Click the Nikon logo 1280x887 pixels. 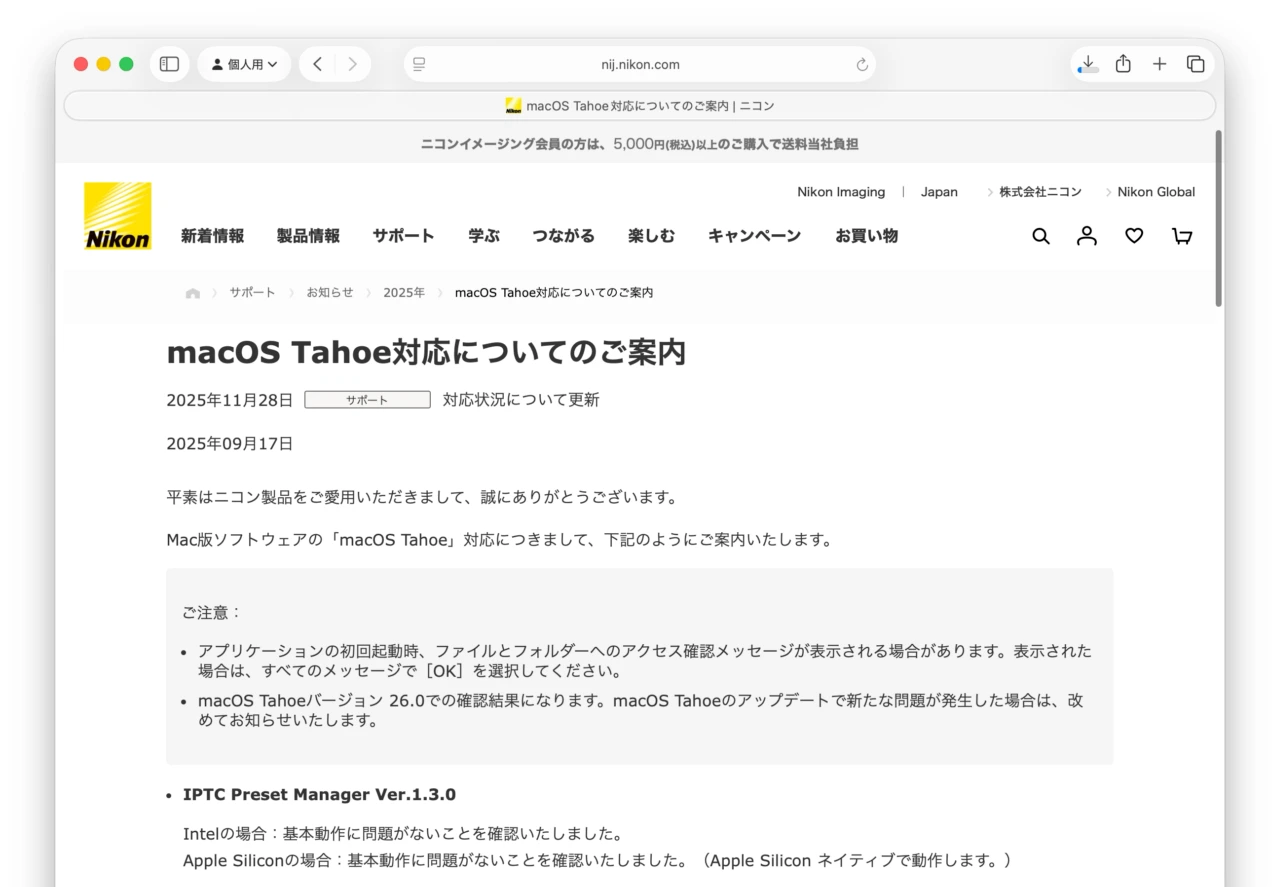[x=117, y=215]
